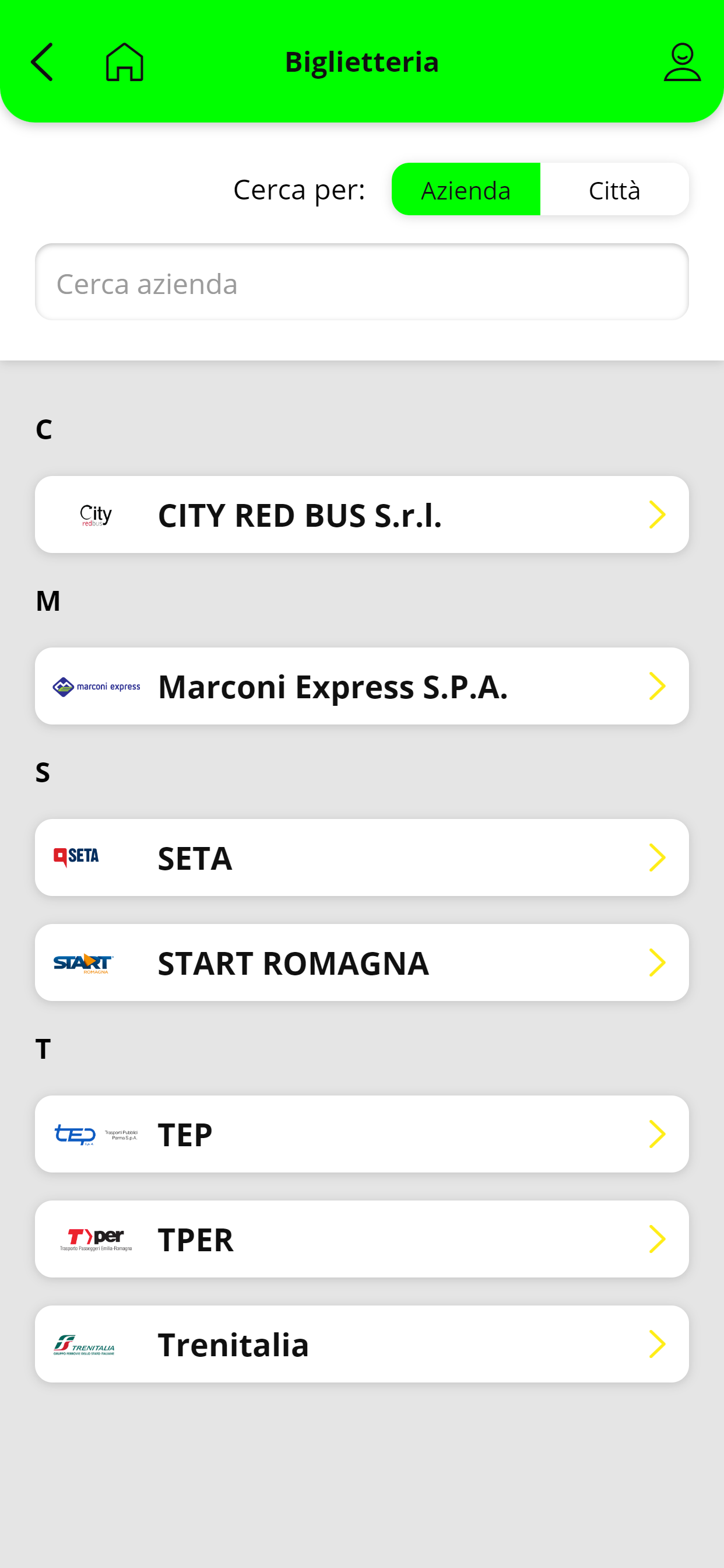Tap the TEP logo
724x1568 pixels.
coord(96,1135)
